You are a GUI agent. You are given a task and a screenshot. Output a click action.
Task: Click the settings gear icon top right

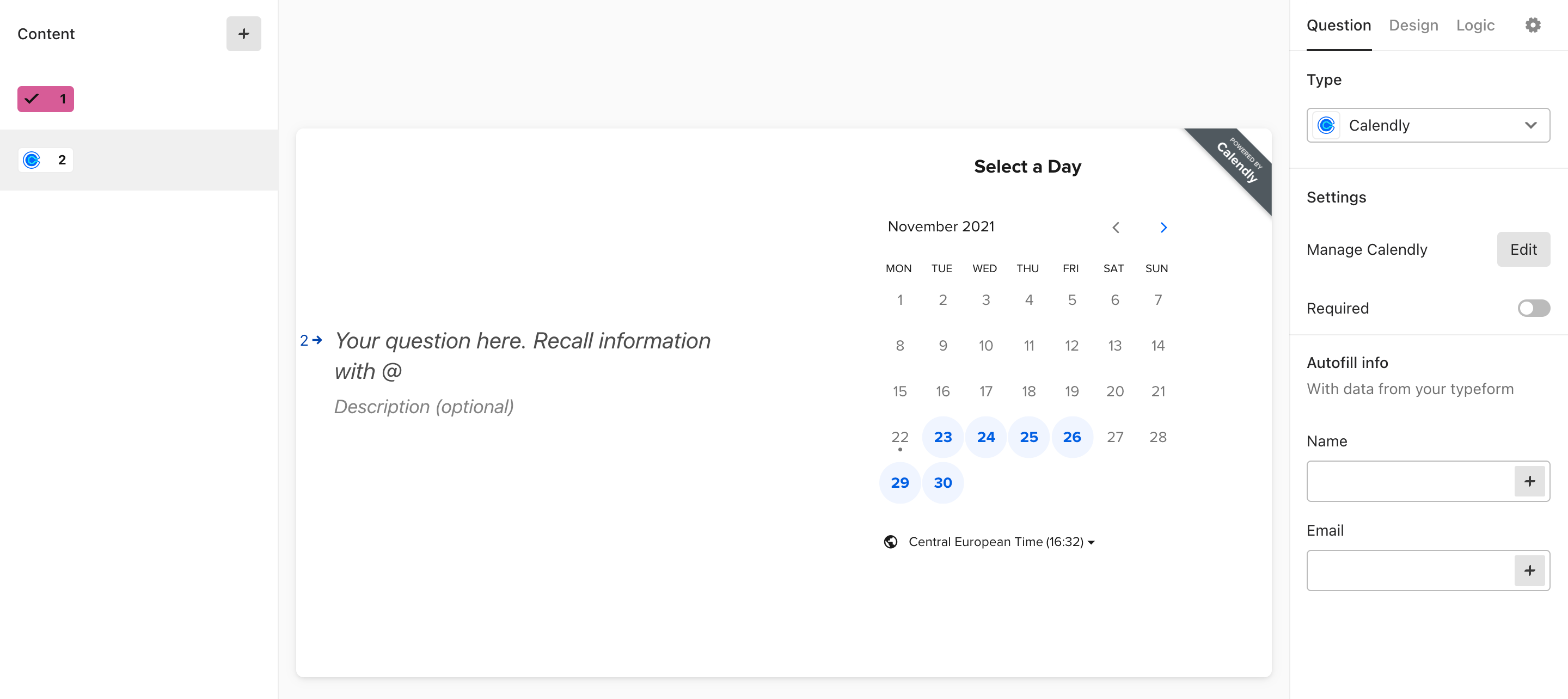(x=1533, y=25)
